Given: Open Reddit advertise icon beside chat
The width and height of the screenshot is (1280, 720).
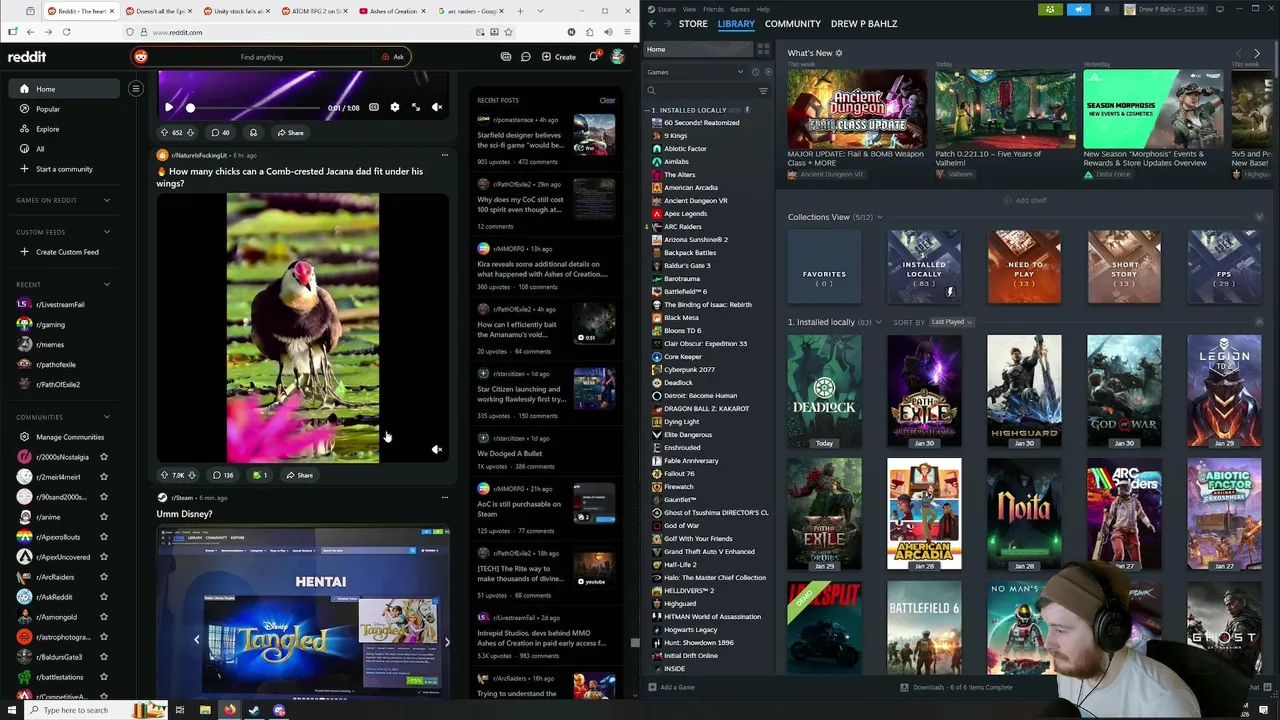Looking at the screenshot, I should click(x=505, y=57).
